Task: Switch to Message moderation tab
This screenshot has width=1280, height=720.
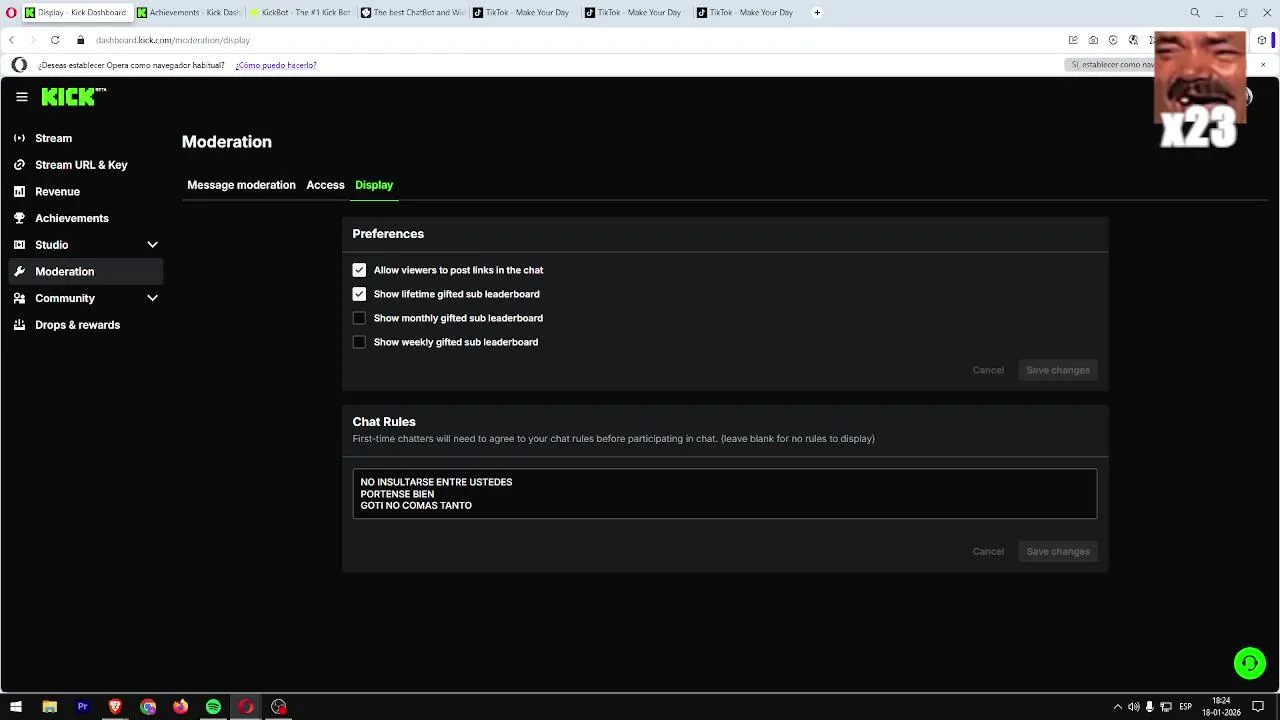Action: (x=241, y=185)
